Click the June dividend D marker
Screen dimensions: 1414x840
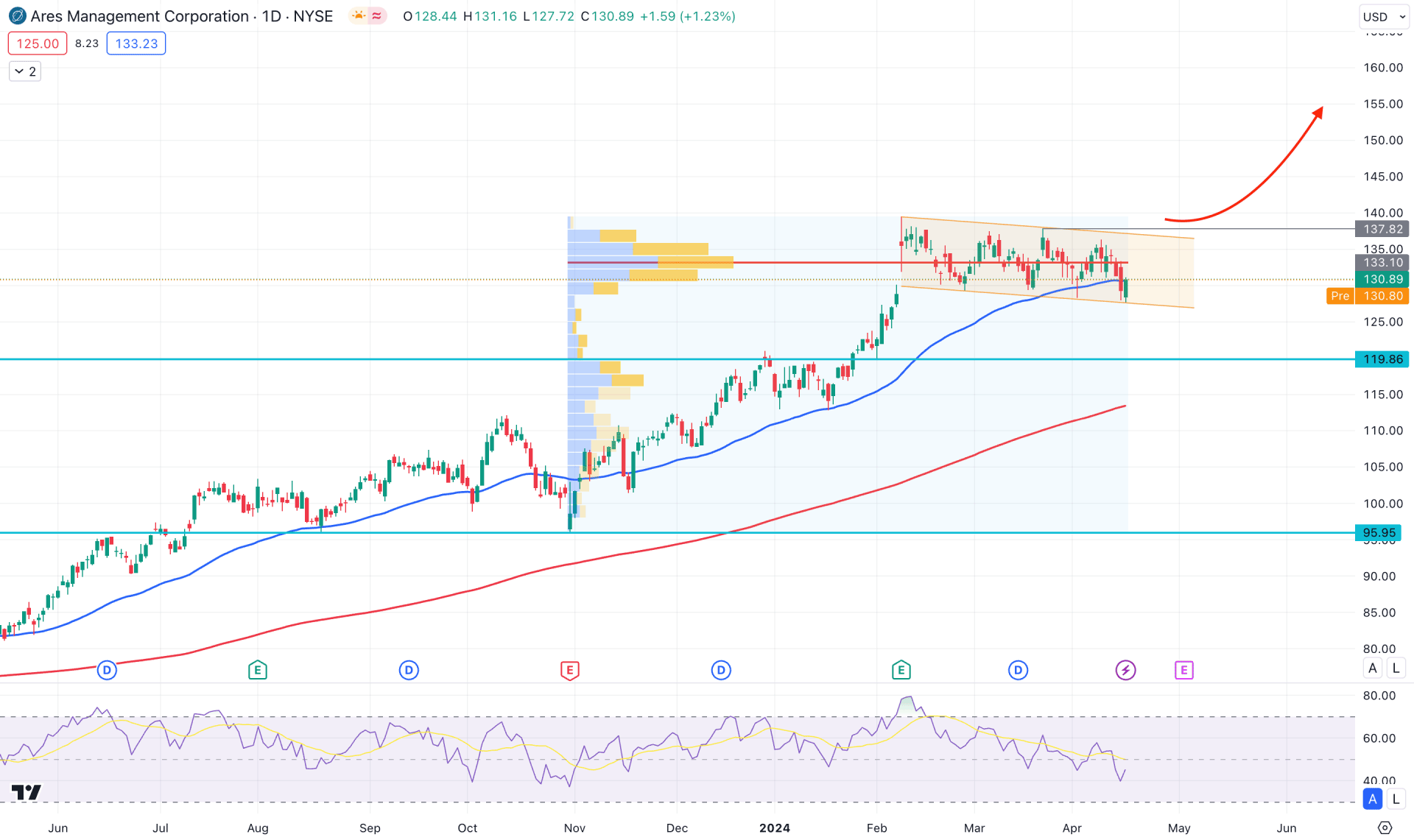click(107, 670)
